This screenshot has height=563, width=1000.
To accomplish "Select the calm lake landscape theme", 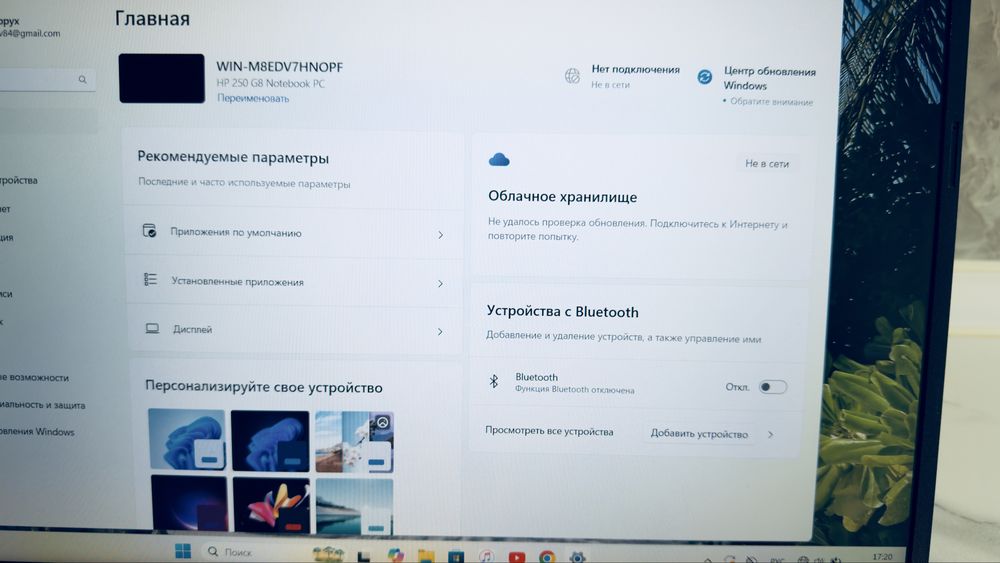I will point(354,507).
